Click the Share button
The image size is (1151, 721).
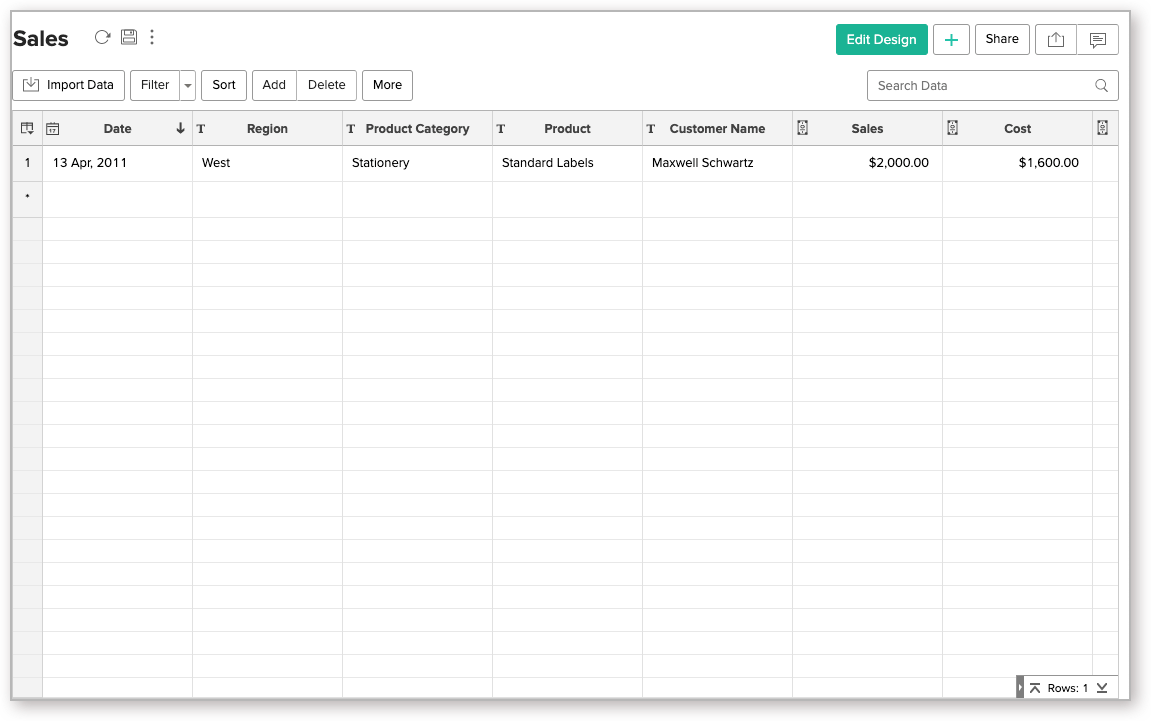coord(1002,40)
